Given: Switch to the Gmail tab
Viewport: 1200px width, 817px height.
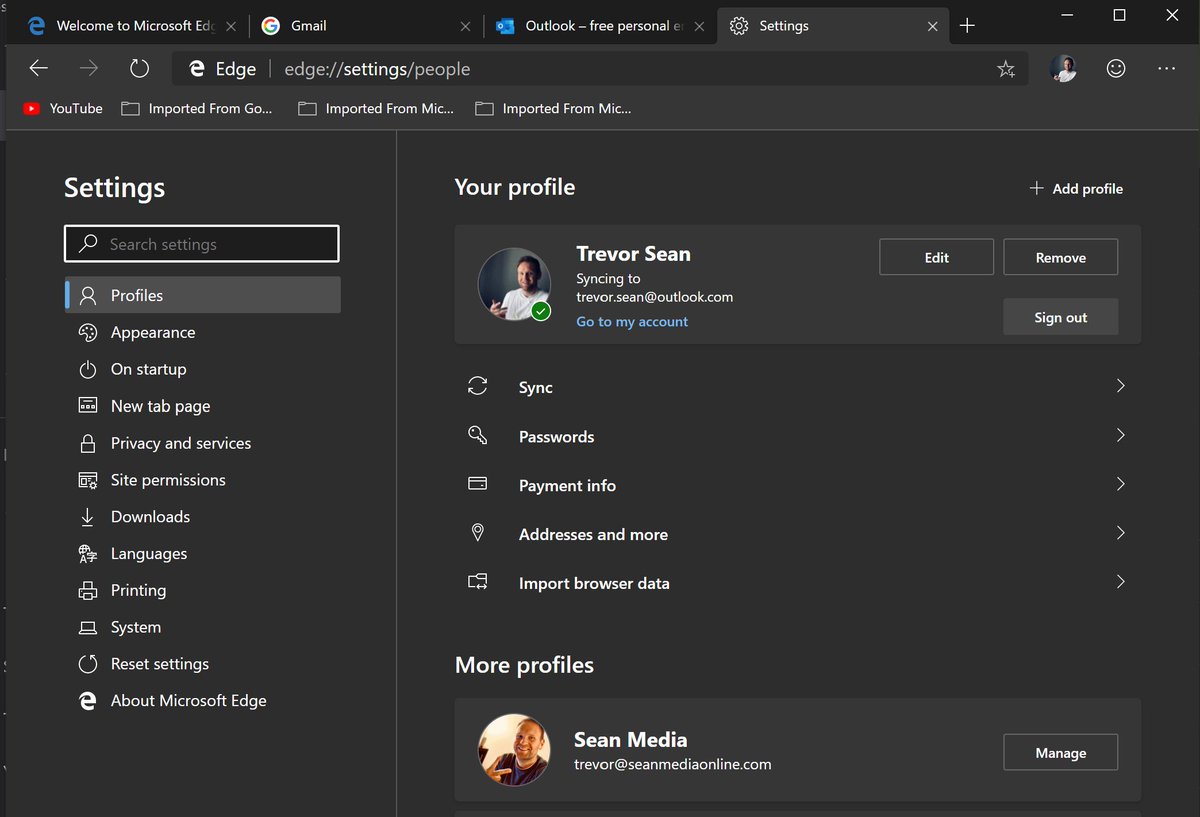Looking at the screenshot, I should 365,26.
